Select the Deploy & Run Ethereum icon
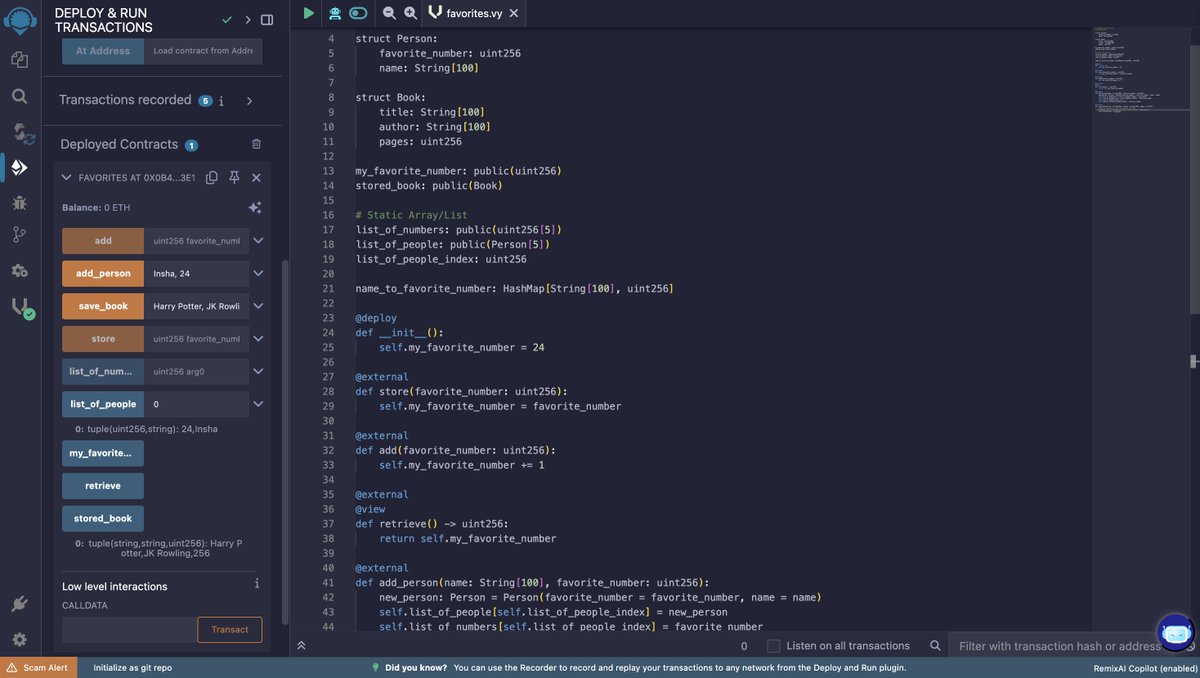 click(20, 167)
